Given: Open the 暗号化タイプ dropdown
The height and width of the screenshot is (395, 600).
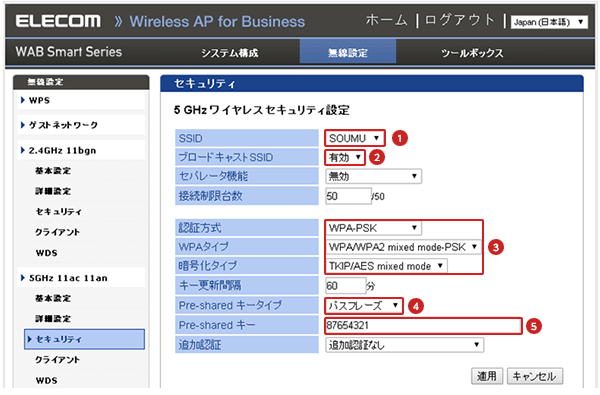Looking at the screenshot, I should [386, 266].
